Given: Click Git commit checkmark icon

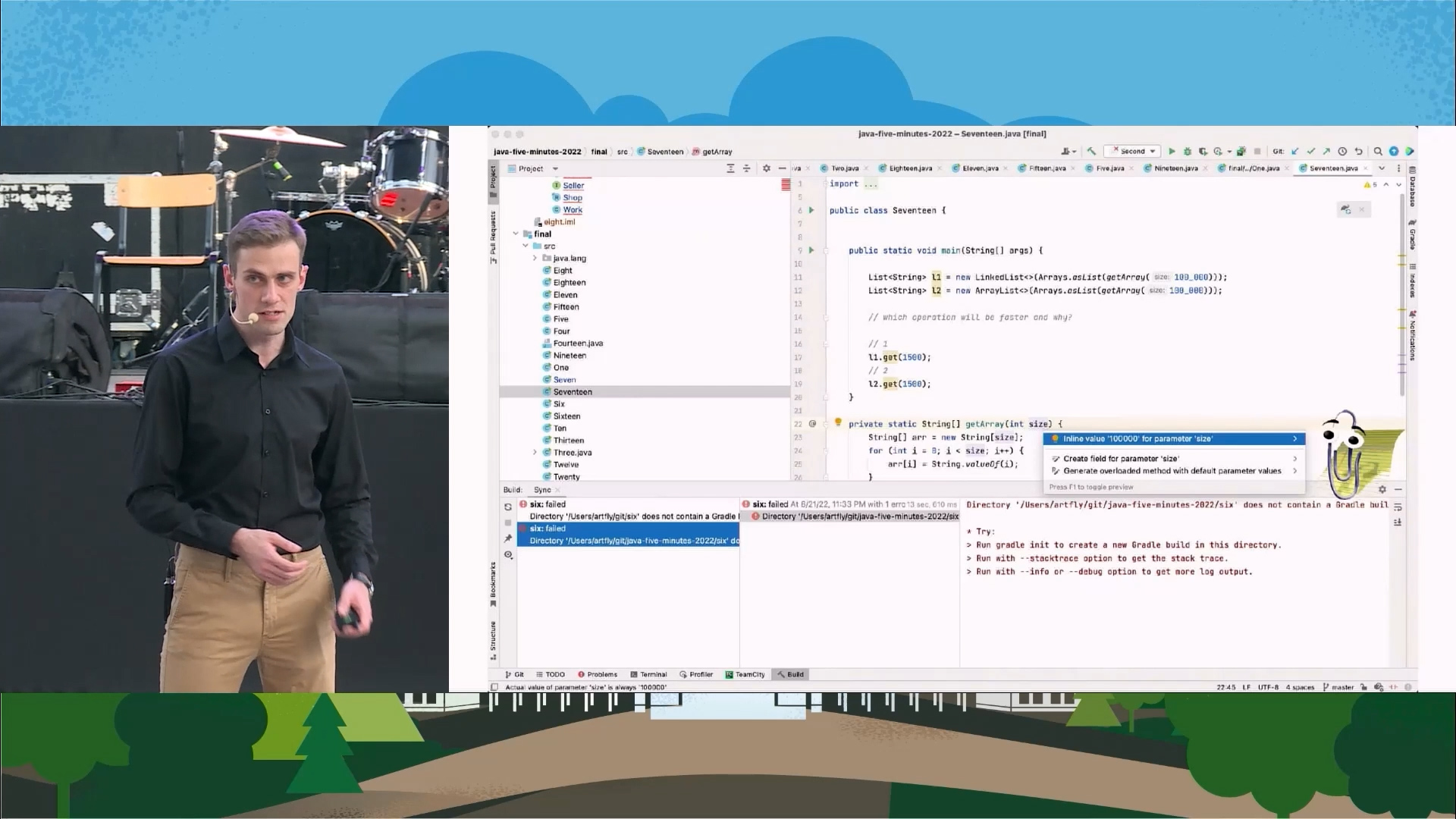Looking at the screenshot, I should pos(1310,152).
